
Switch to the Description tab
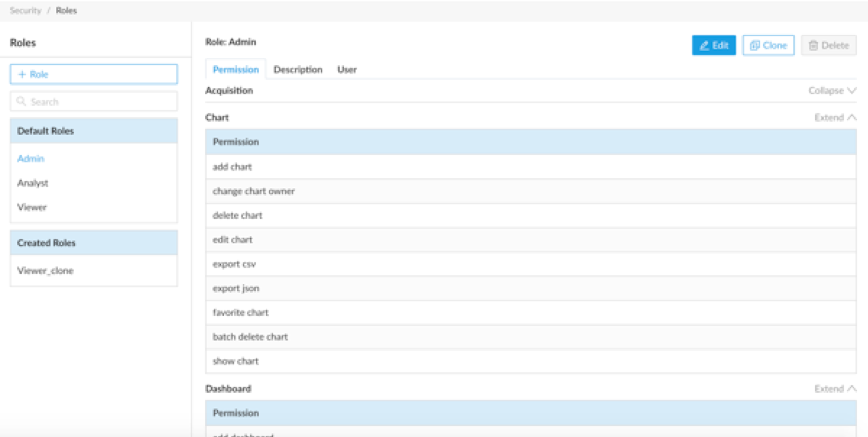(x=298, y=70)
